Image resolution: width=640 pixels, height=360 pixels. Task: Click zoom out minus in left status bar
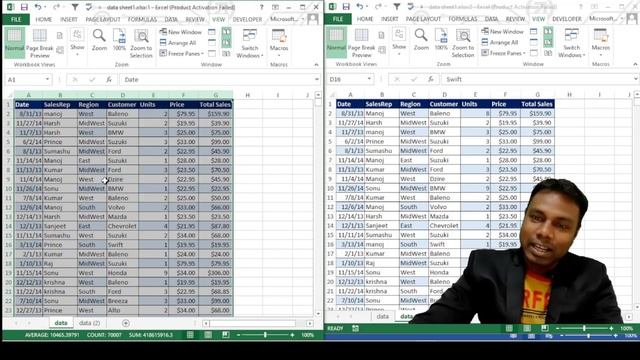pos(239,335)
